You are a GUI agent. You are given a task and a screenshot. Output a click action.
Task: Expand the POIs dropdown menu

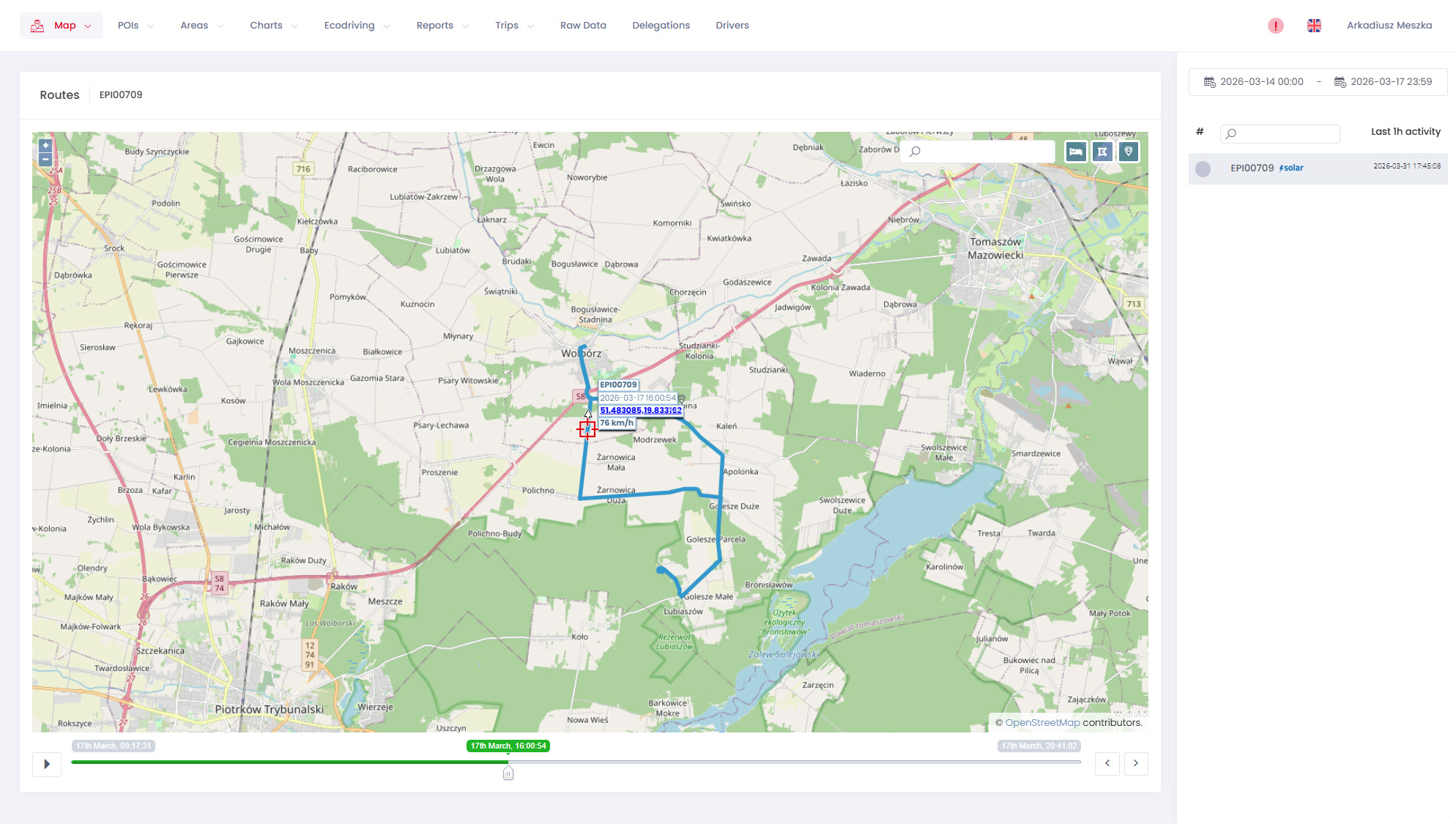[135, 26]
